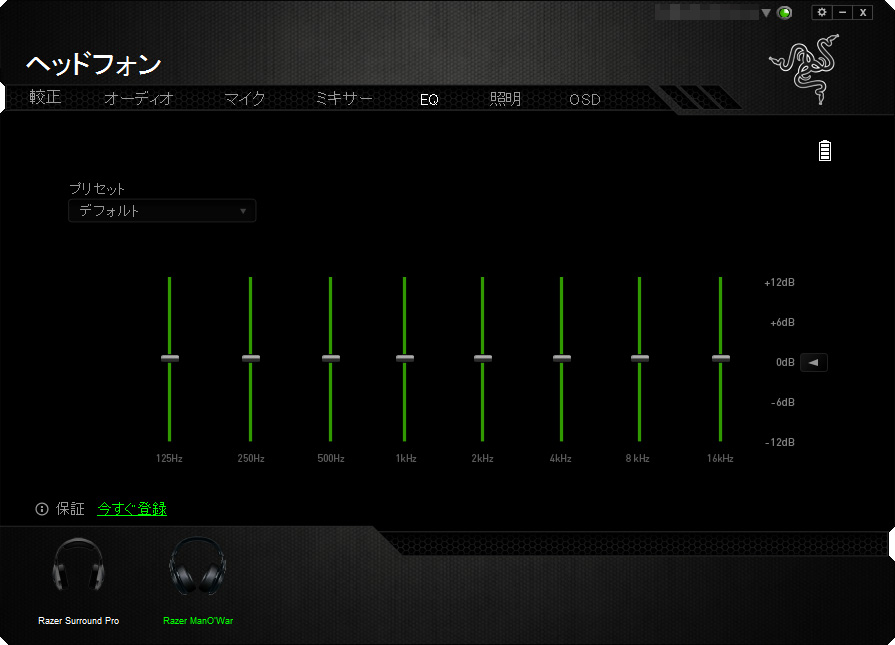Reset EQ with 0dB arrow button
This screenshot has height=645, width=895.
(813, 362)
